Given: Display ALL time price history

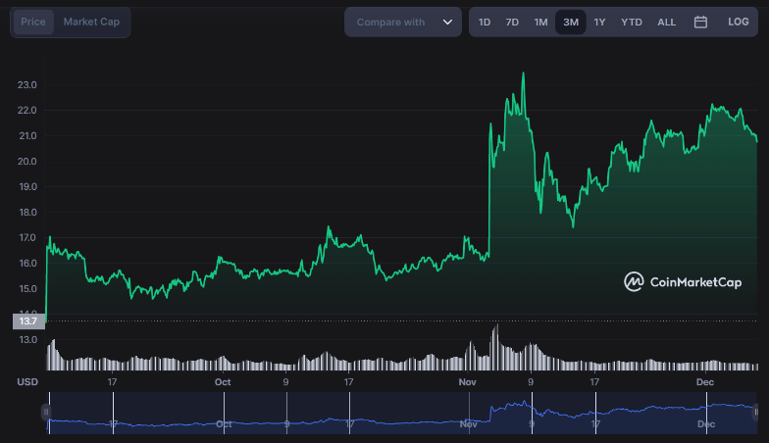Looking at the screenshot, I should pos(666,22).
